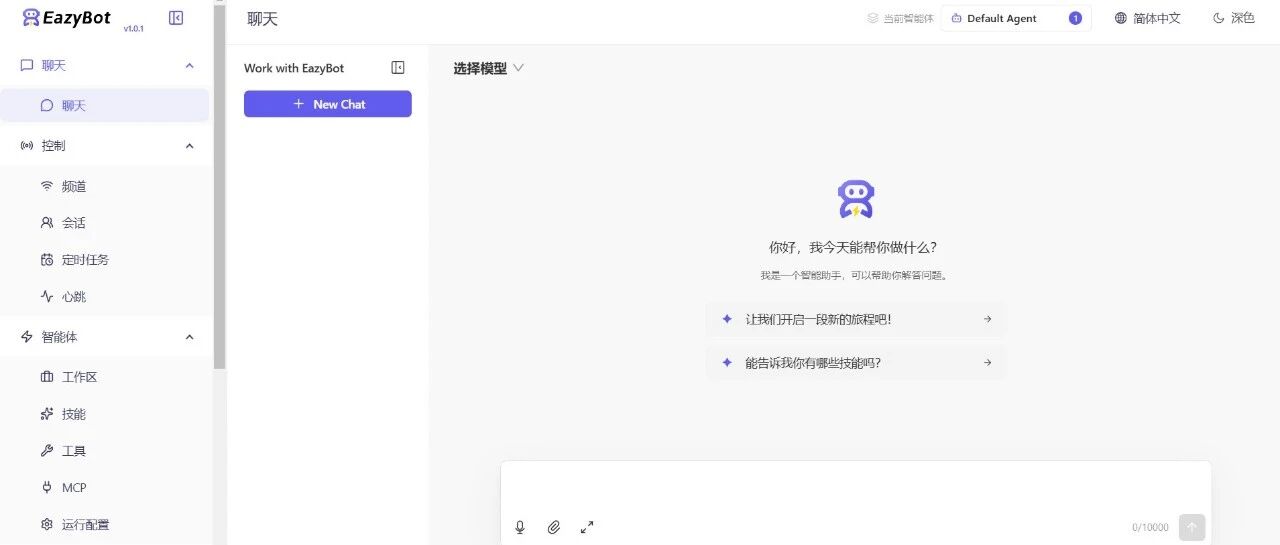Click the sidebar vertical scrollbar
1280x545 pixels.
[220, 185]
